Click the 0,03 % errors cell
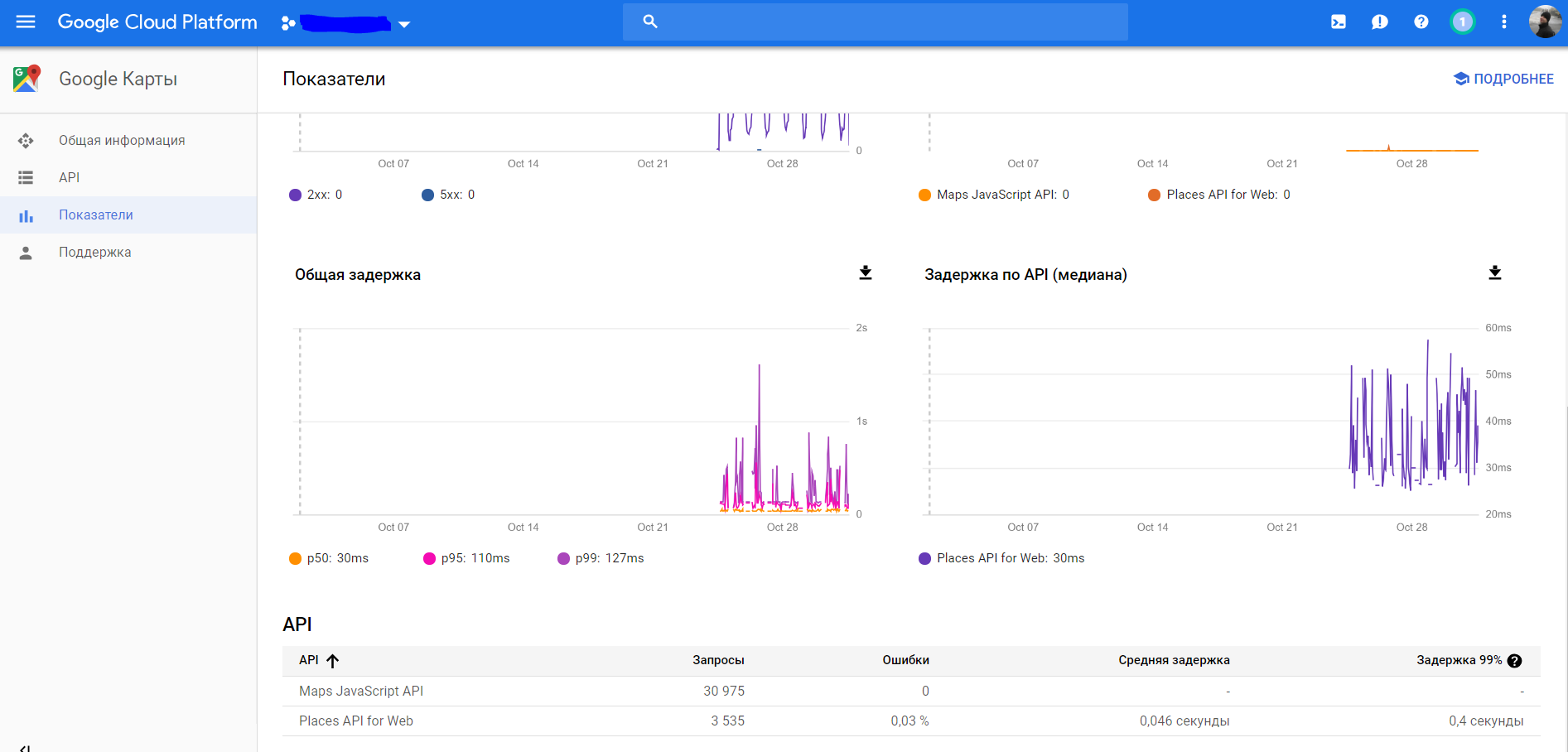The width and height of the screenshot is (1568, 752). 909,721
